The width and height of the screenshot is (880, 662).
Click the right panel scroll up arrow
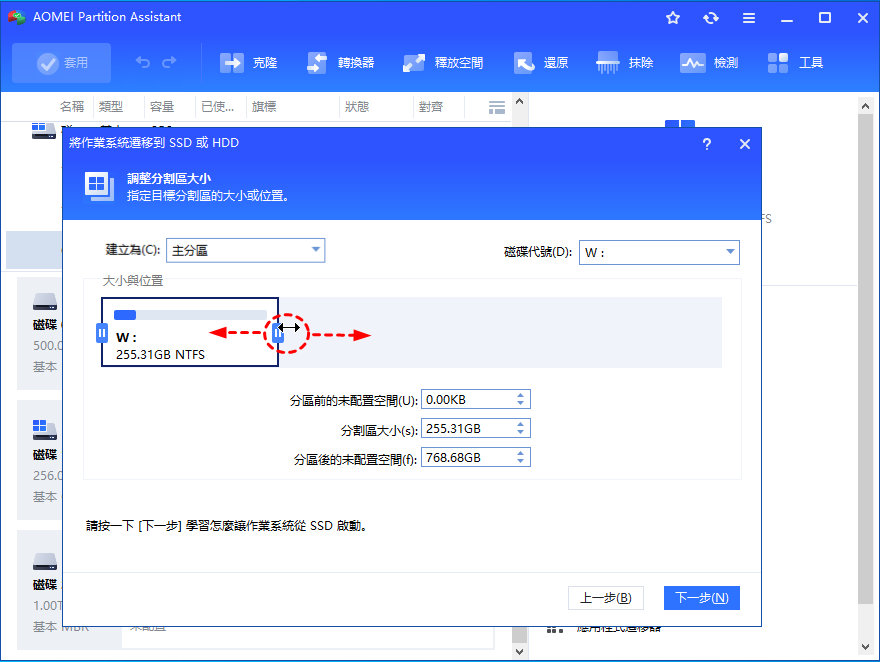(x=865, y=105)
